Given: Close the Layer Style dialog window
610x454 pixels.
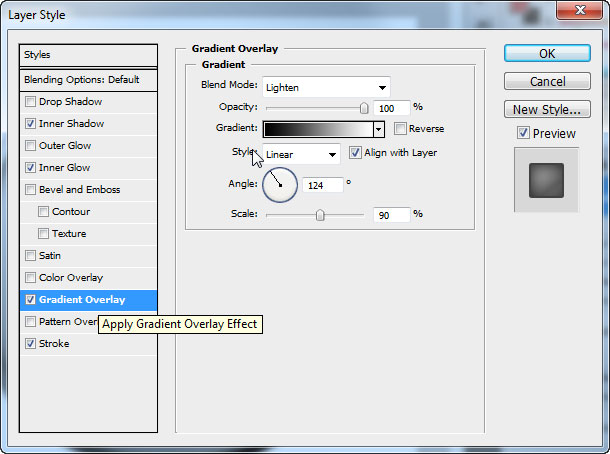Looking at the screenshot, I should click(x=582, y=9).
